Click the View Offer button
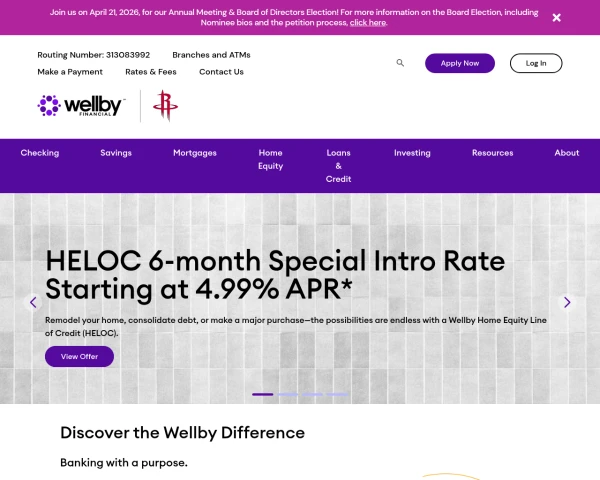Screen dimensions: 600x480 (79, 356)
